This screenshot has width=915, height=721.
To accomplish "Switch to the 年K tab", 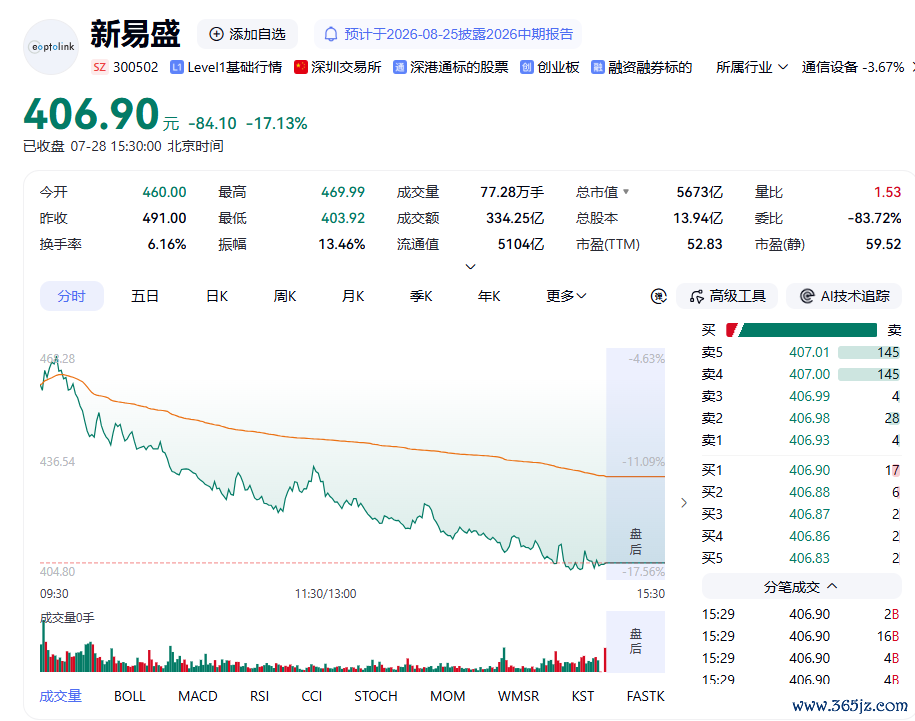I will [489, 296].
